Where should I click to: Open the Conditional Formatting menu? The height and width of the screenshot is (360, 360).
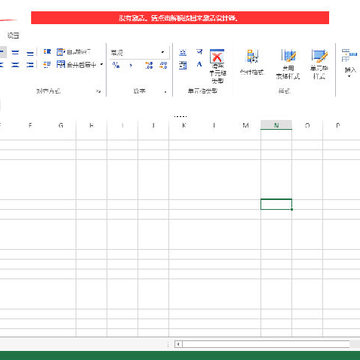(x=252, y=62)
